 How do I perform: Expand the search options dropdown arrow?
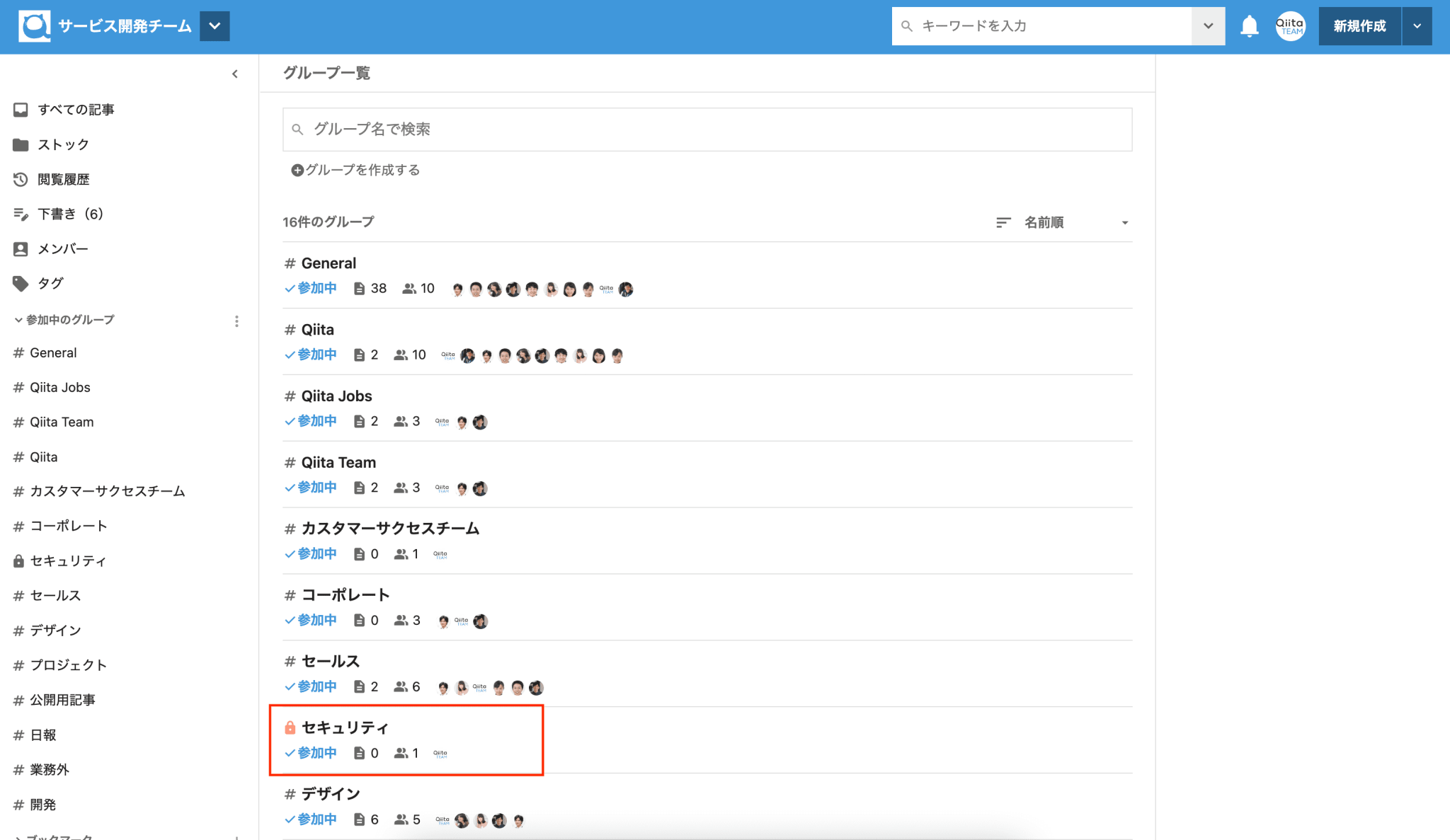click(1208, 26)
